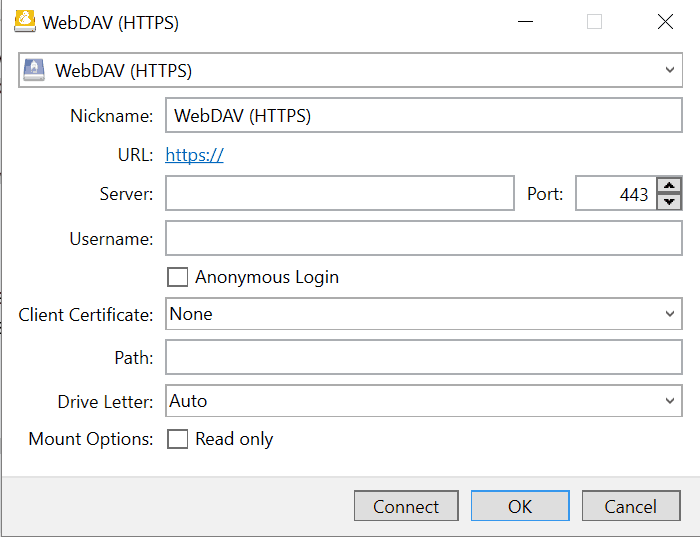
Task: Open the Drive Letter dropdown
Action: click(424, 401)
